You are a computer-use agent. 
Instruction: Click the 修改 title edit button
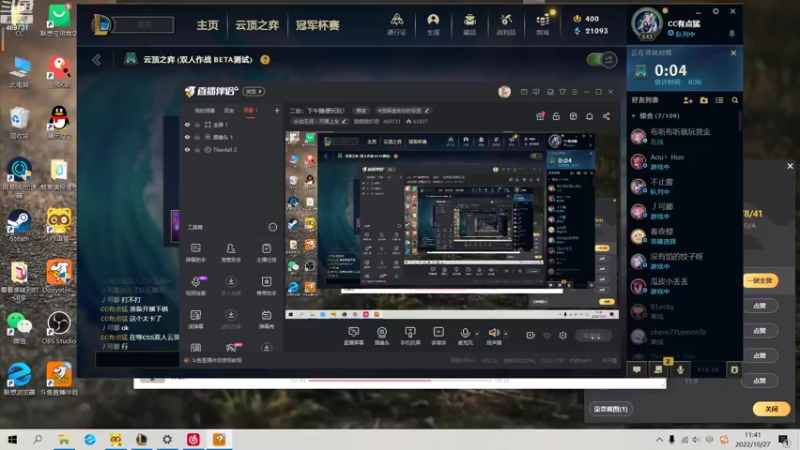[361, 110]
